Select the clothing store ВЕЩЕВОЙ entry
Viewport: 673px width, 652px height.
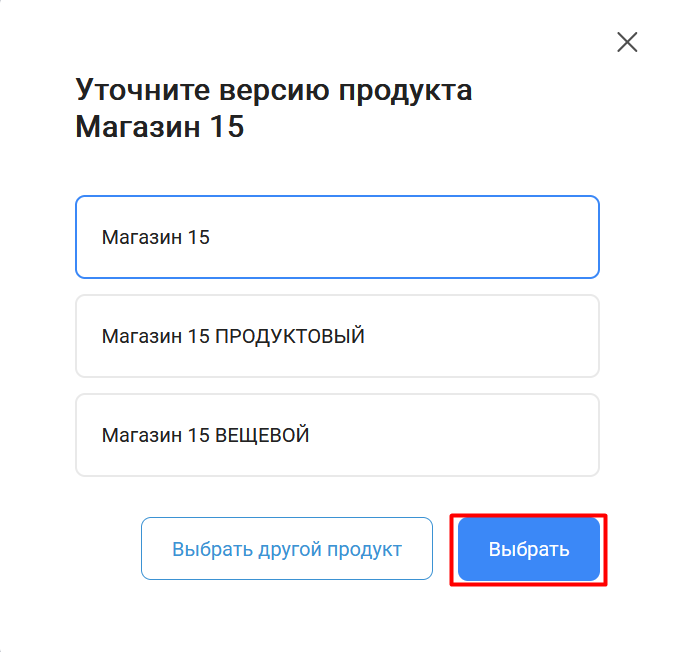coord(337,435)
